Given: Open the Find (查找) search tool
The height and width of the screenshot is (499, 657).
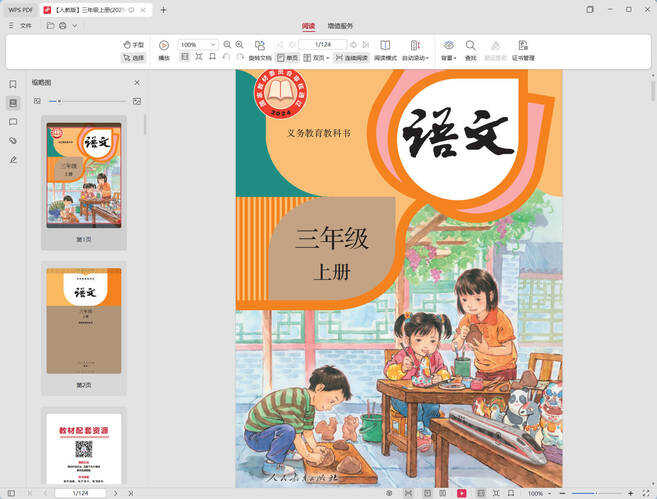Looking at the screenshot, I should click(x=470, y=46).
